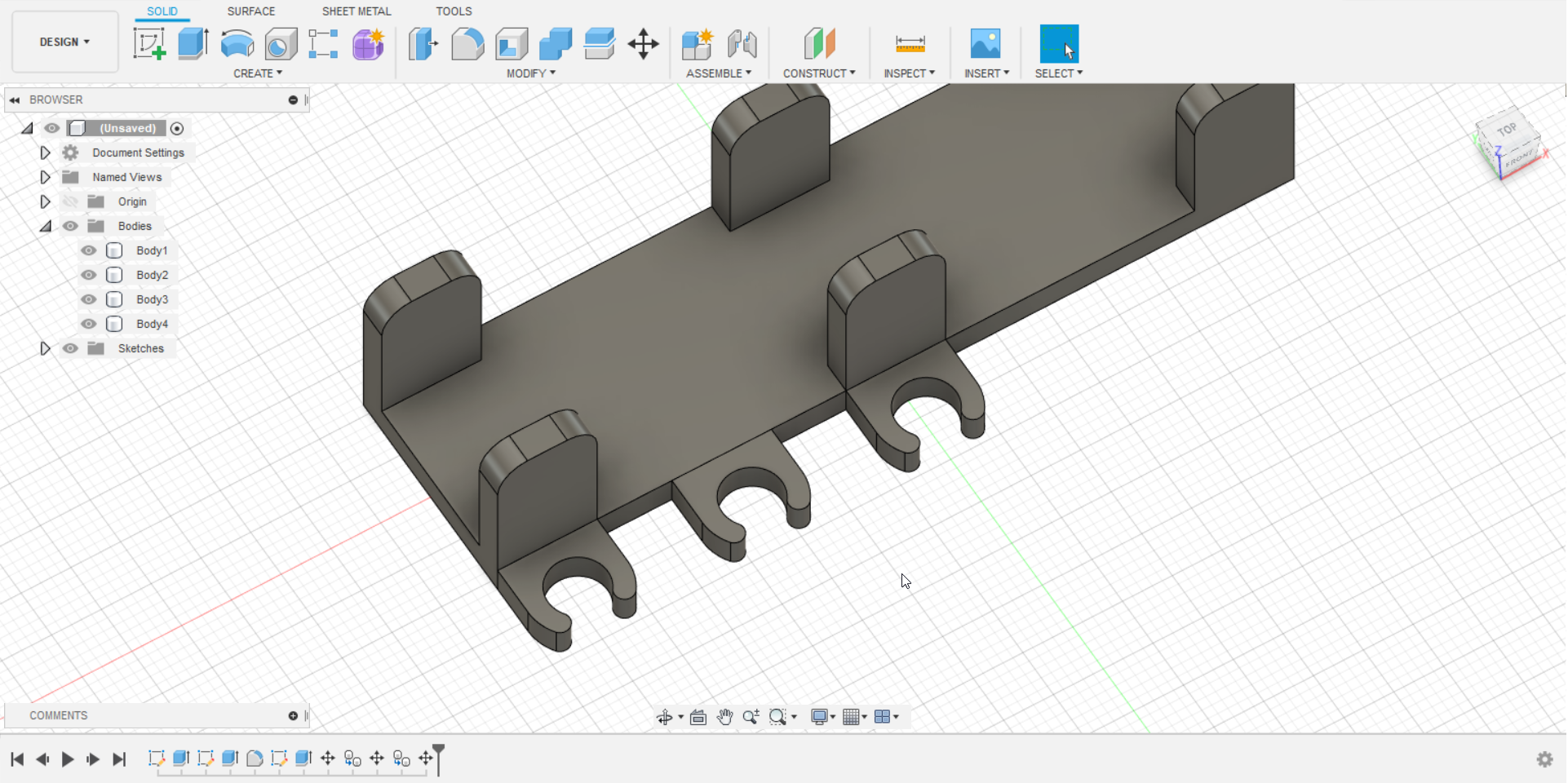Screen dimensions: 1568x783
Task: Open the Hole tool
Action: [281, 44]
